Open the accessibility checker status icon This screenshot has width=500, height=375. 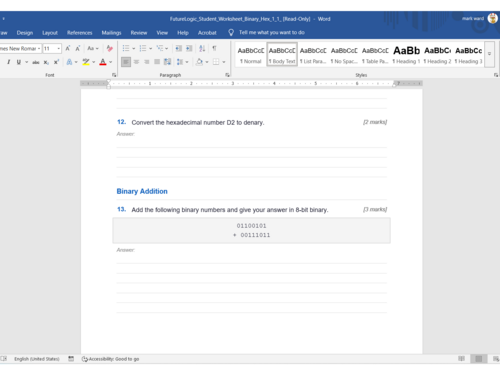(85, 359)
